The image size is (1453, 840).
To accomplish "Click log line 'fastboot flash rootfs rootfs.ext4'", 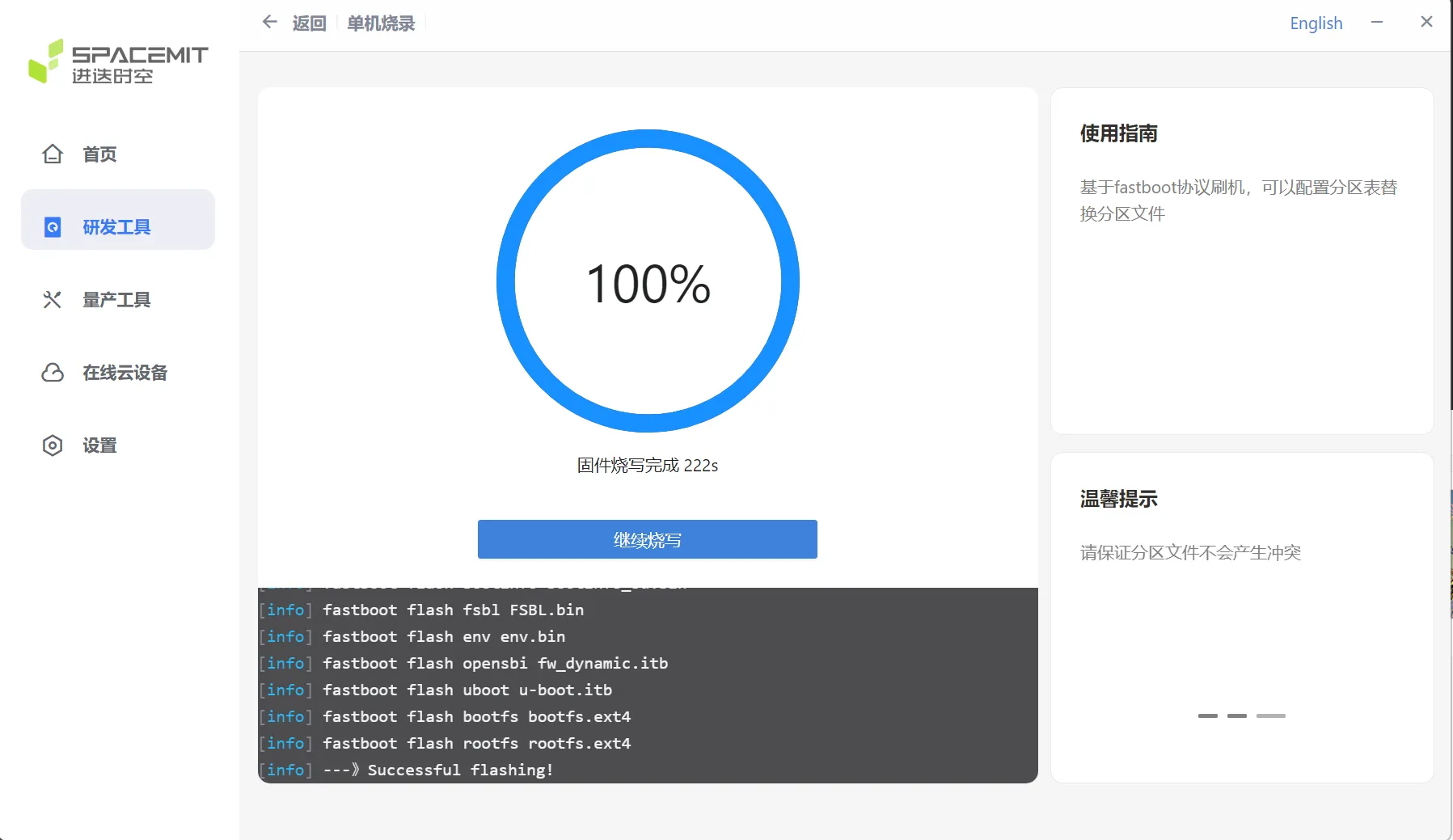I will coord(477,743).
